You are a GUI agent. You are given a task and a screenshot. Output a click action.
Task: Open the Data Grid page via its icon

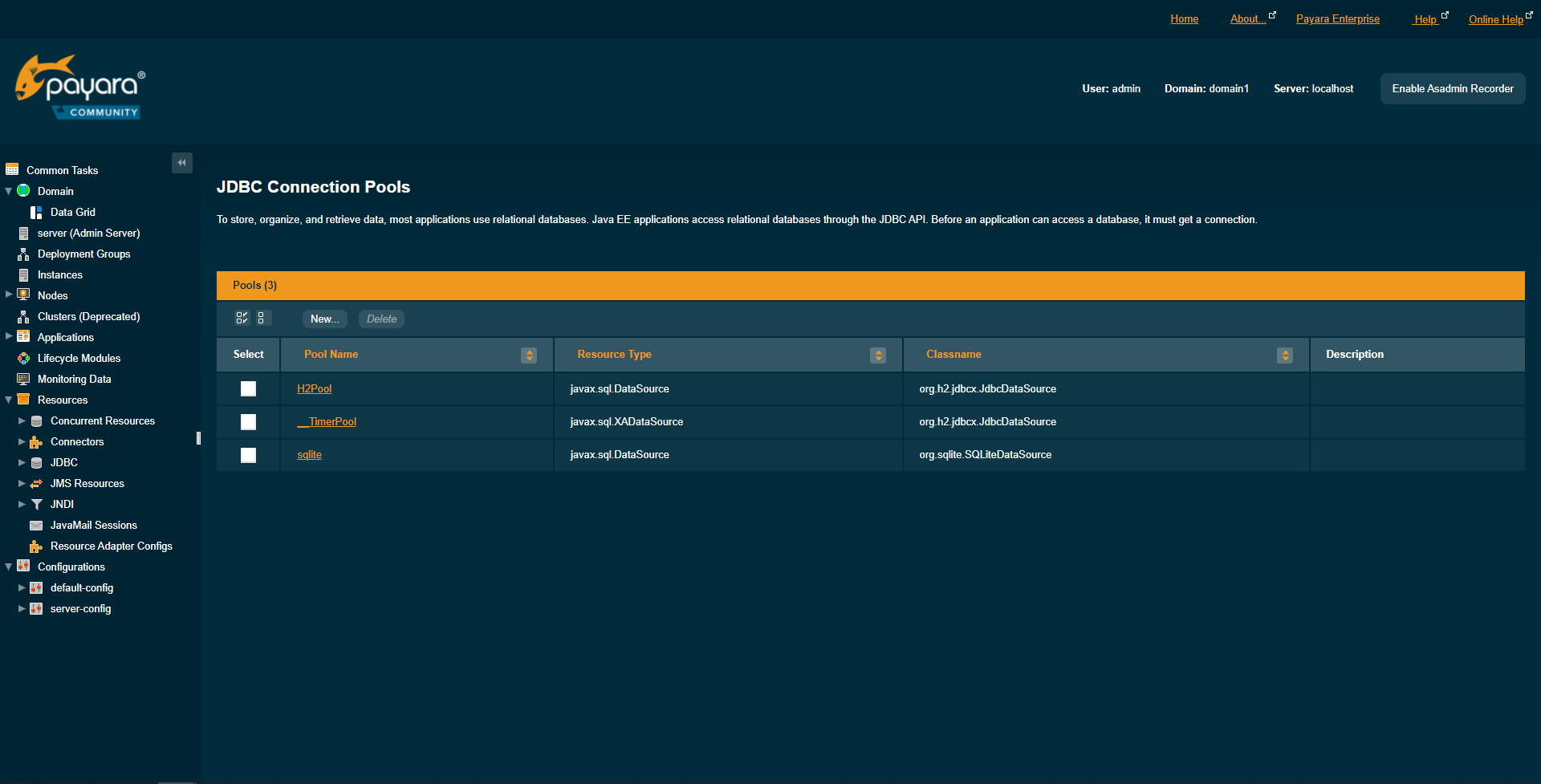point(35,212)
